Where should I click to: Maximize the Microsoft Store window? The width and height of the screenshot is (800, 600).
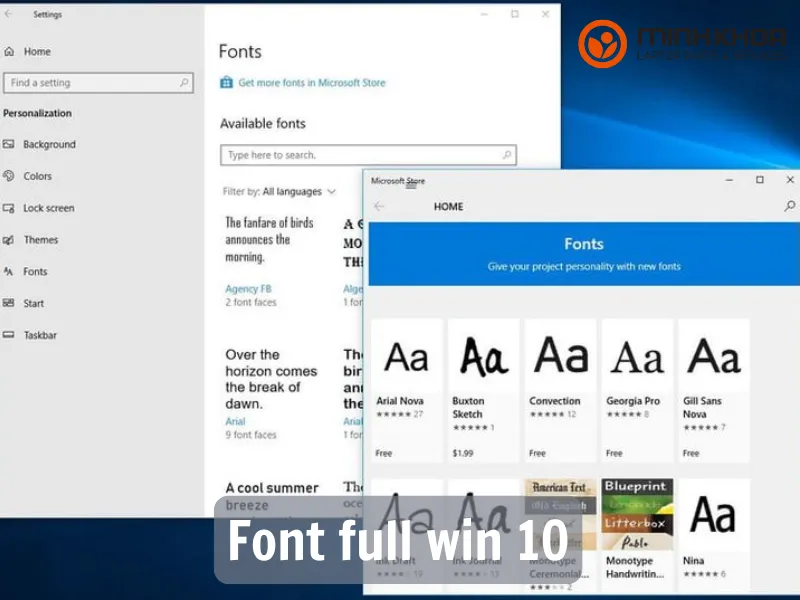coord(760,180)
